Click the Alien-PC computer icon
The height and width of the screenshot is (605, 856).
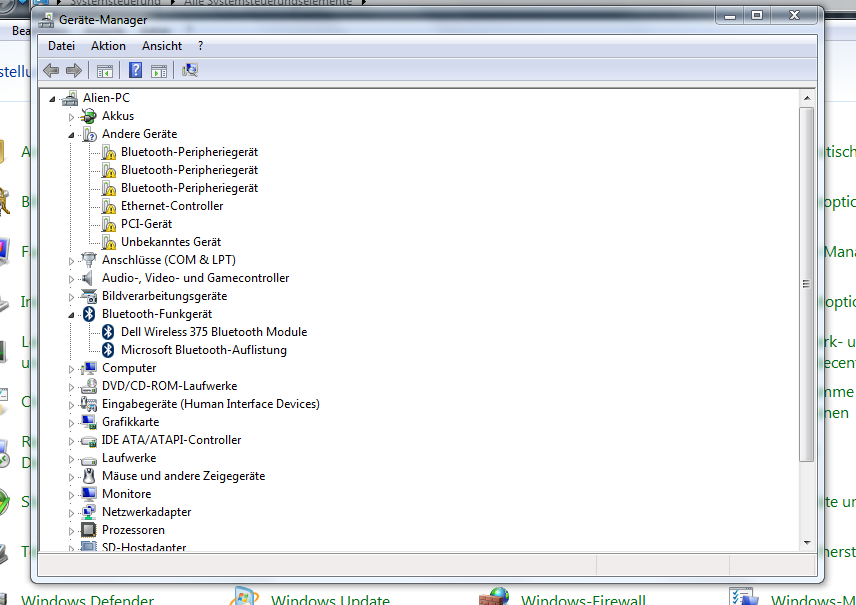coord(70,98)
